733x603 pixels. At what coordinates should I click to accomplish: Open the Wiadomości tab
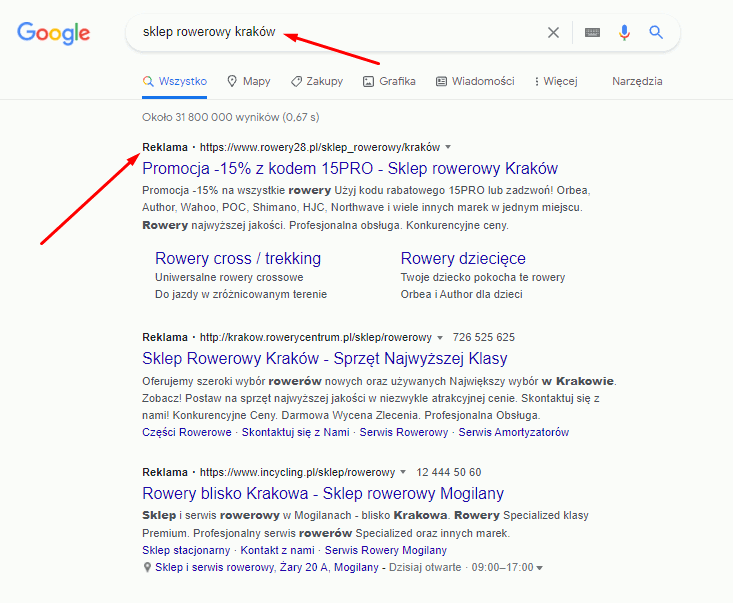click(x=475, y=81)
